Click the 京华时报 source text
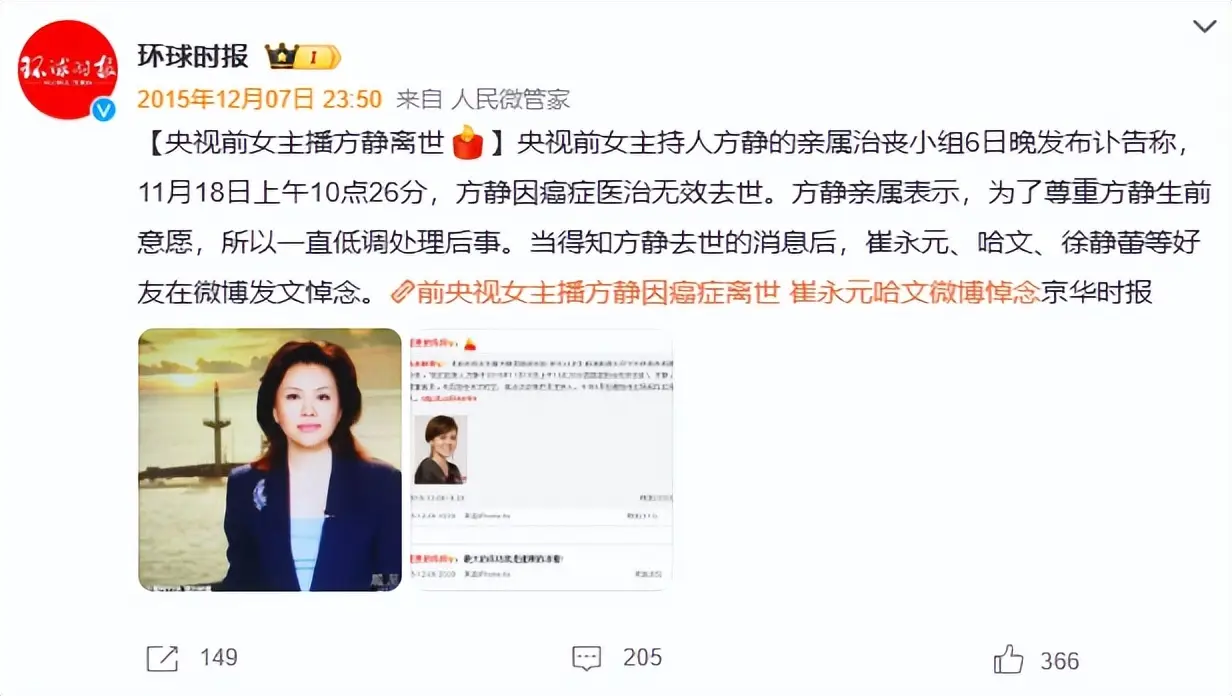The height and width of the screenshot is (696, 1232). [x=1097, y=292]
